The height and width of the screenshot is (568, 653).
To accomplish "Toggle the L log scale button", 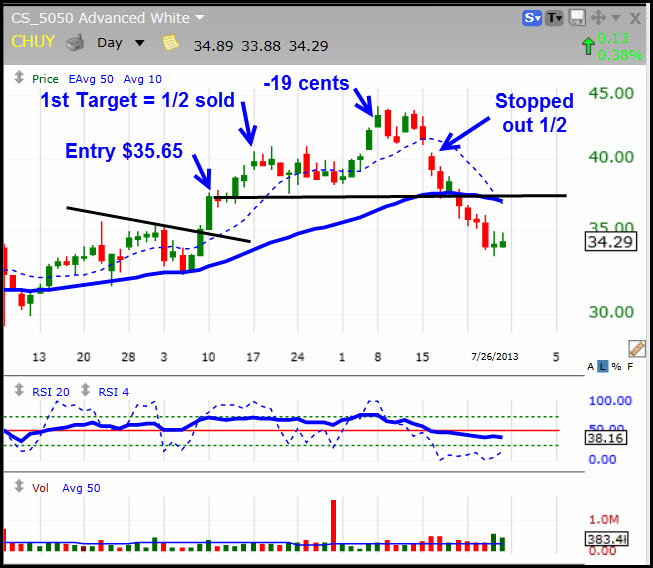I will [x=603, y=367].
